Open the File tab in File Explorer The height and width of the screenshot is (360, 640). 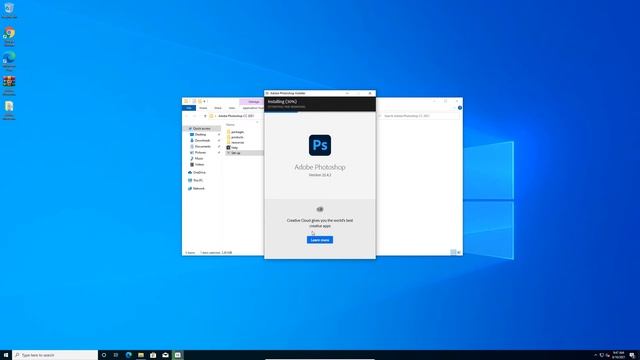189,108
